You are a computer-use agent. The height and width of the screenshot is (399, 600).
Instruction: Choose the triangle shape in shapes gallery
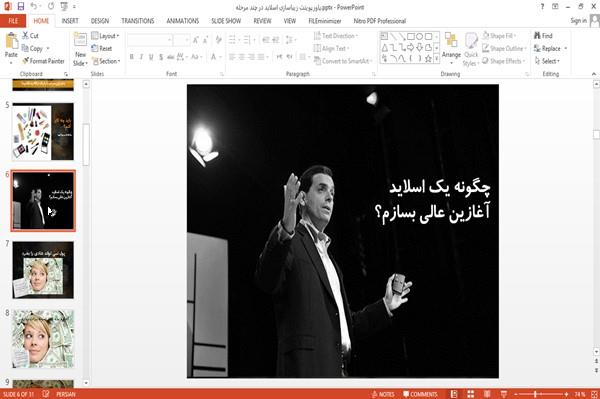click(x=385, y=47)
